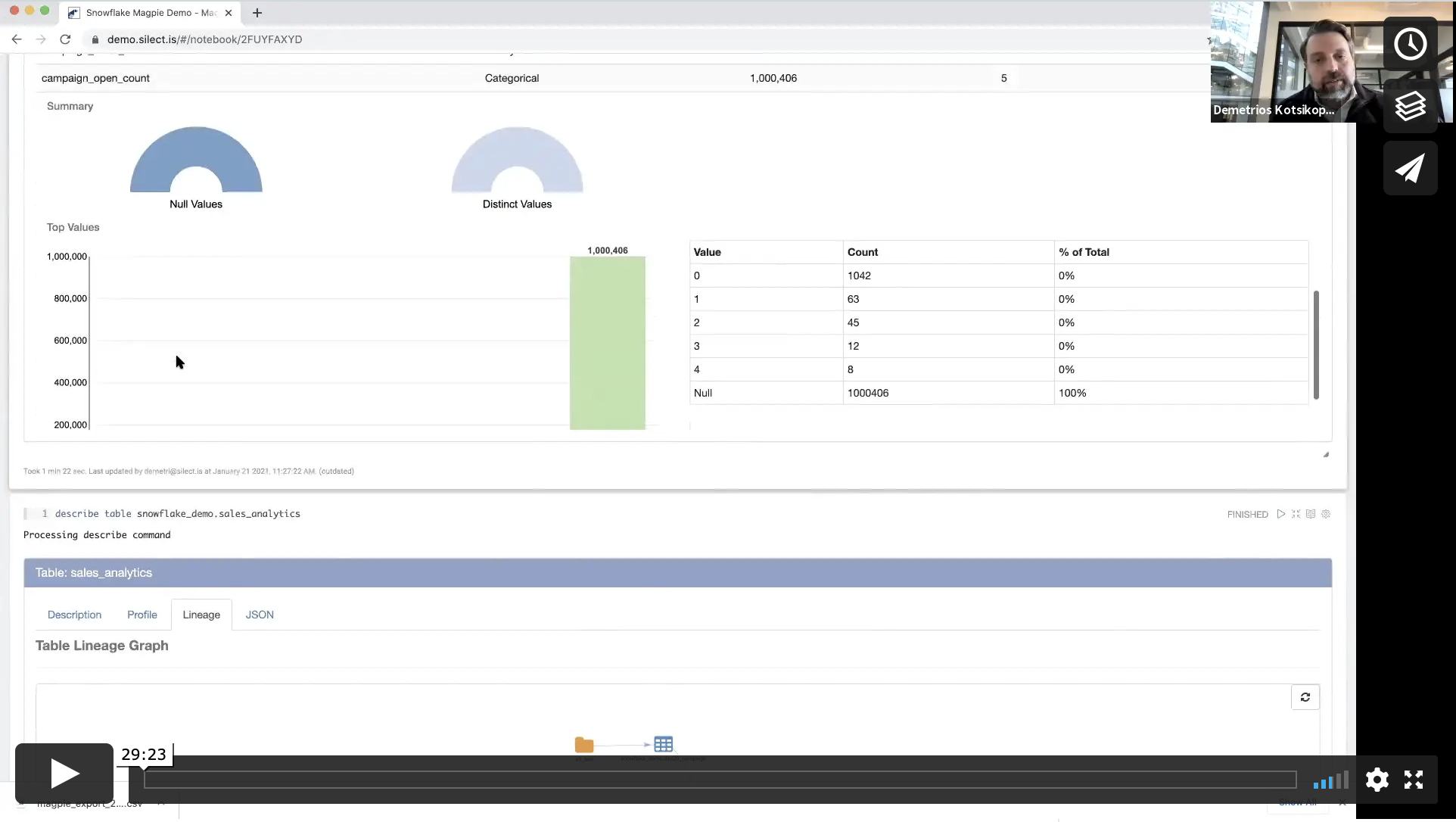Run the describe table code cell

1280,514
